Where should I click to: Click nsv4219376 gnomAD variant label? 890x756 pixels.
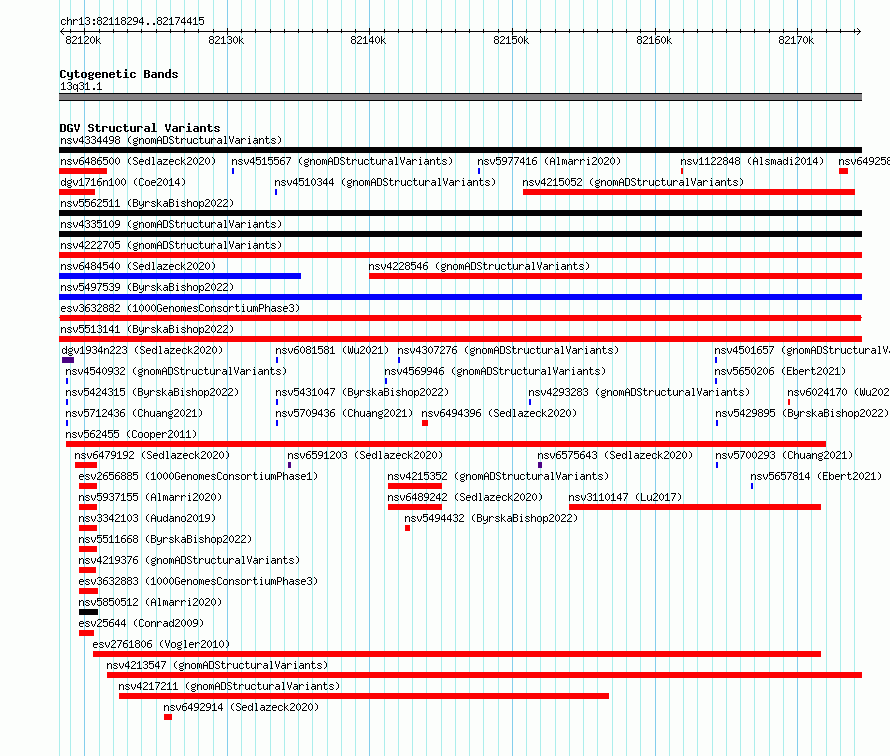tap(189, 560)
